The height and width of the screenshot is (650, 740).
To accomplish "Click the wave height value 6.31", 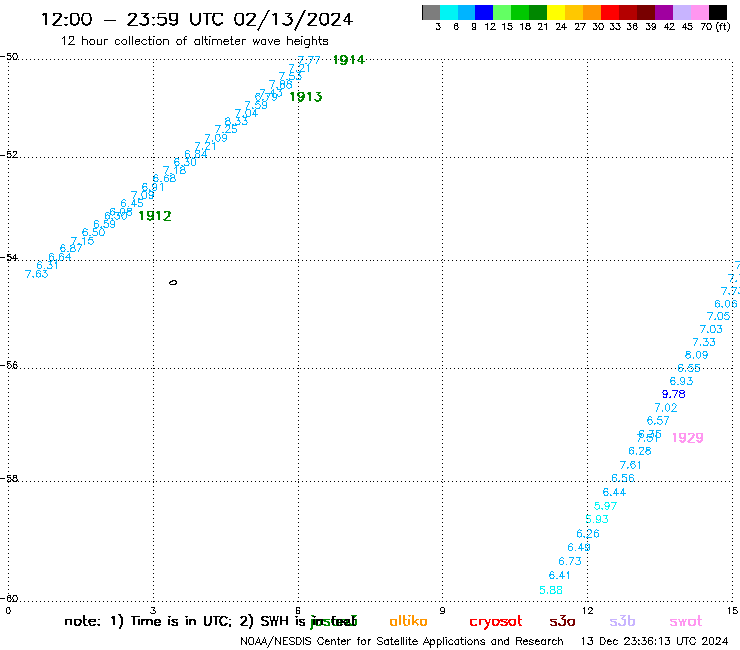I will point(47,266).
